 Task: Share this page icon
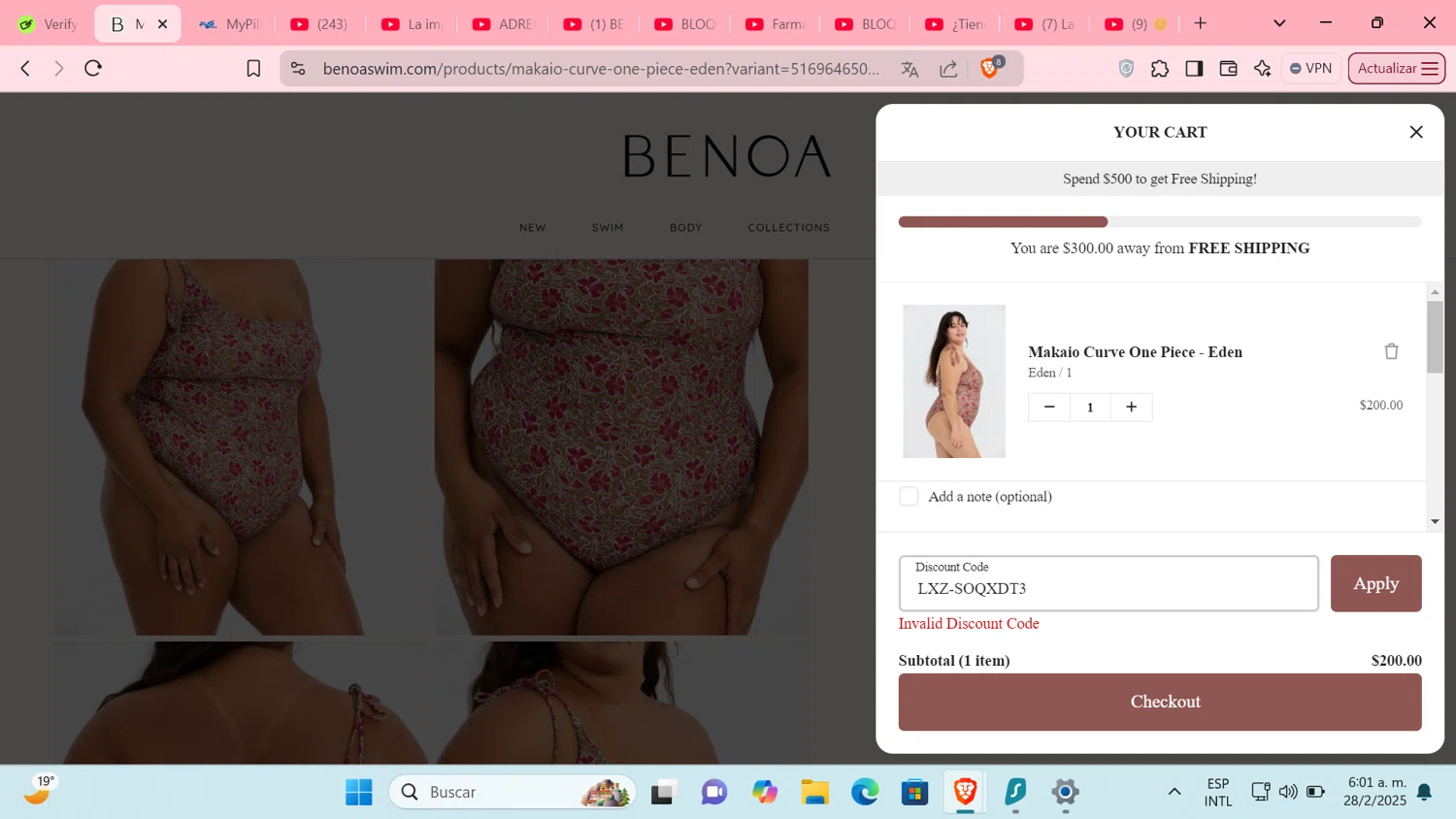pyautogui.click(x=948, y=68)
